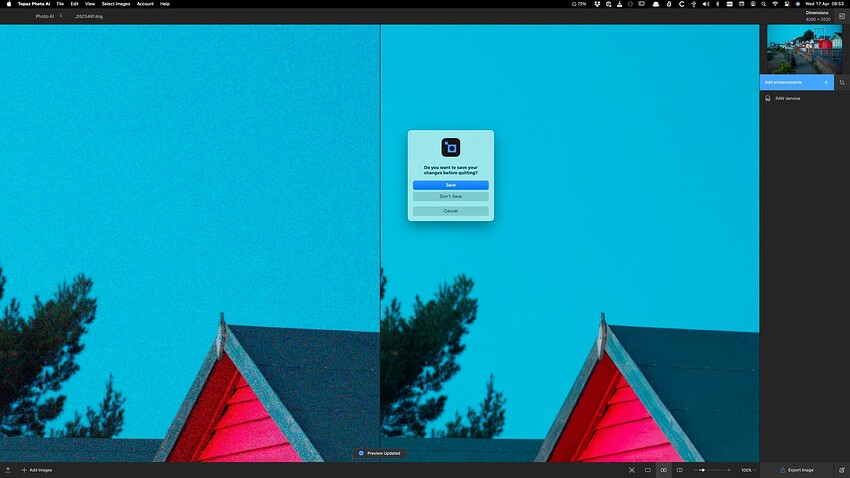This screenshot has height=478, width=850.
Task: Open the preferences icon at bottom right
Action: pyautogui.click(x=841, y=470)
